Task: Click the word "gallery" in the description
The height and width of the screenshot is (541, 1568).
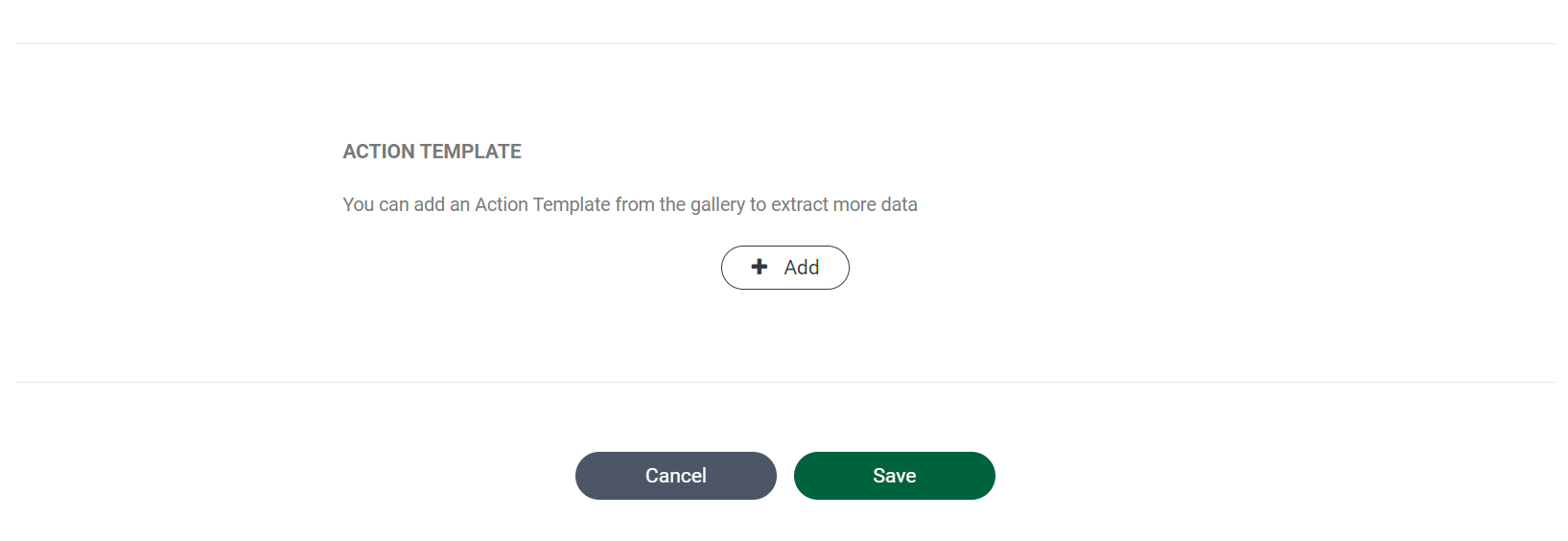Action: (717, 204)
